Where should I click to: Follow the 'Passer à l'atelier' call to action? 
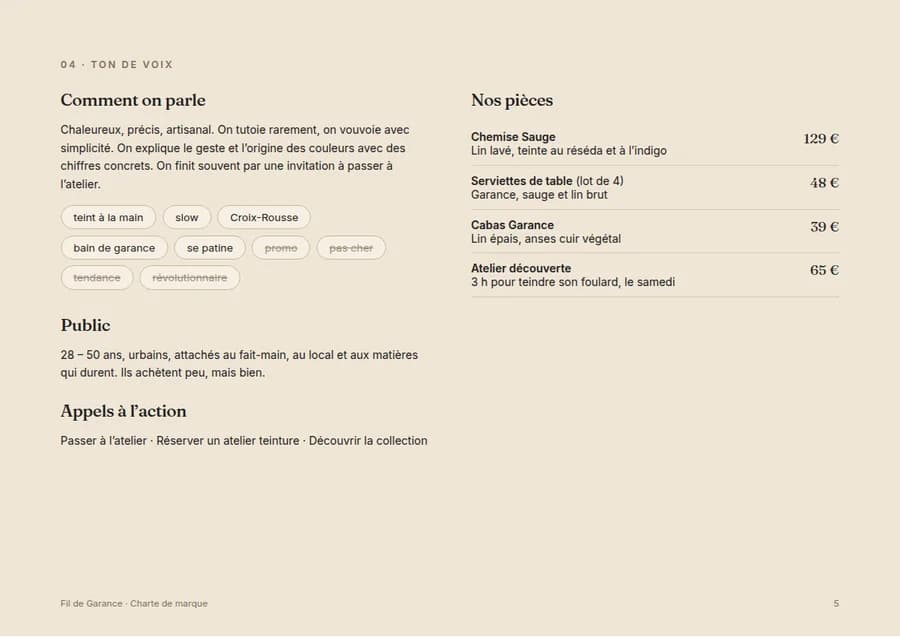coord(103,441)
